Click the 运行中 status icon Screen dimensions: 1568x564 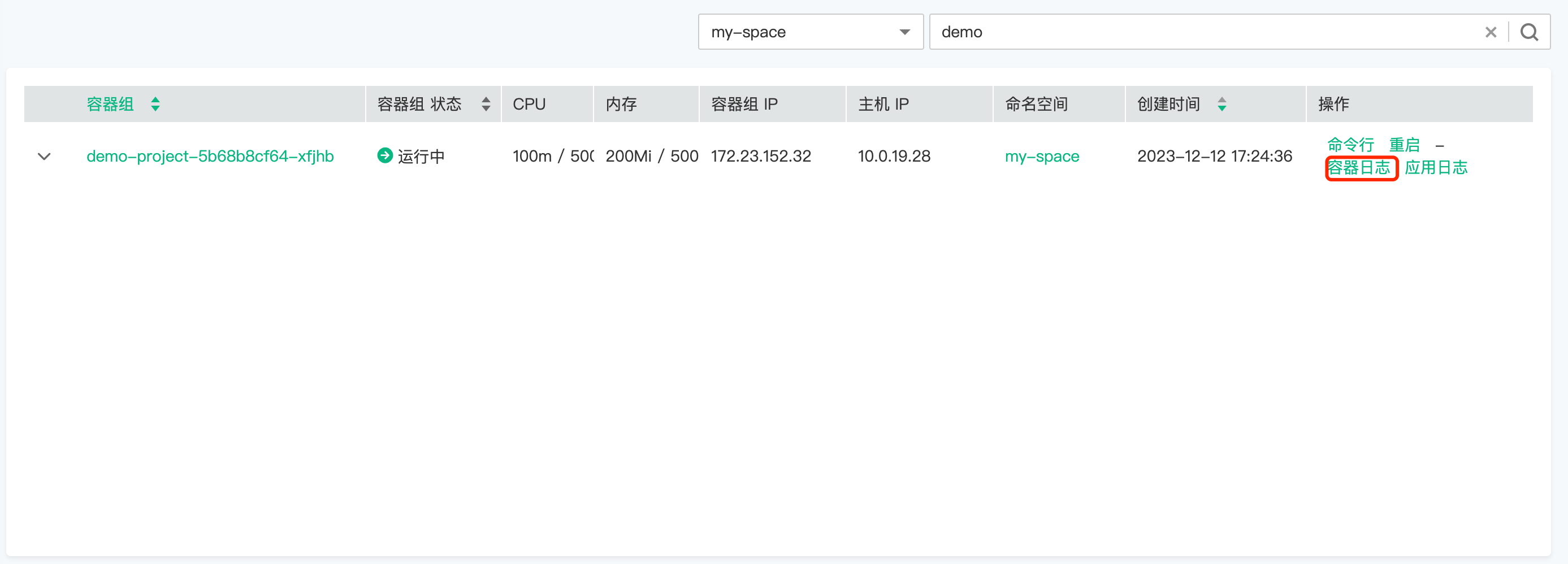click(385, 156)
